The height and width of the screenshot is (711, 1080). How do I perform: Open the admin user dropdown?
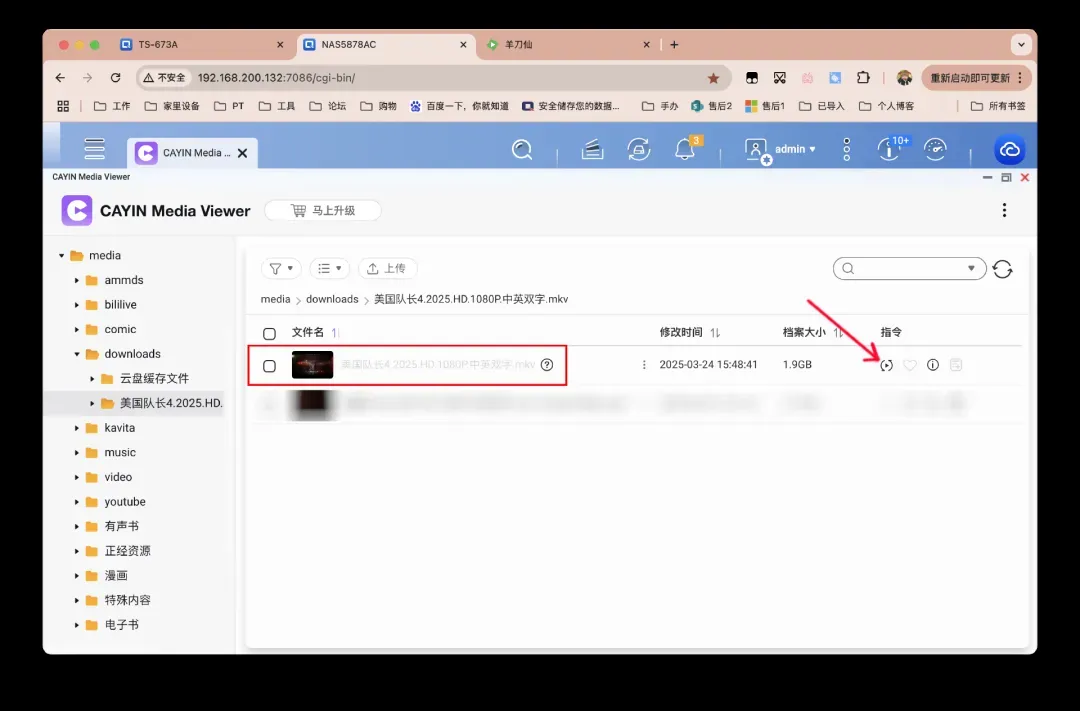pyautogui.click(x=781, y=149)
